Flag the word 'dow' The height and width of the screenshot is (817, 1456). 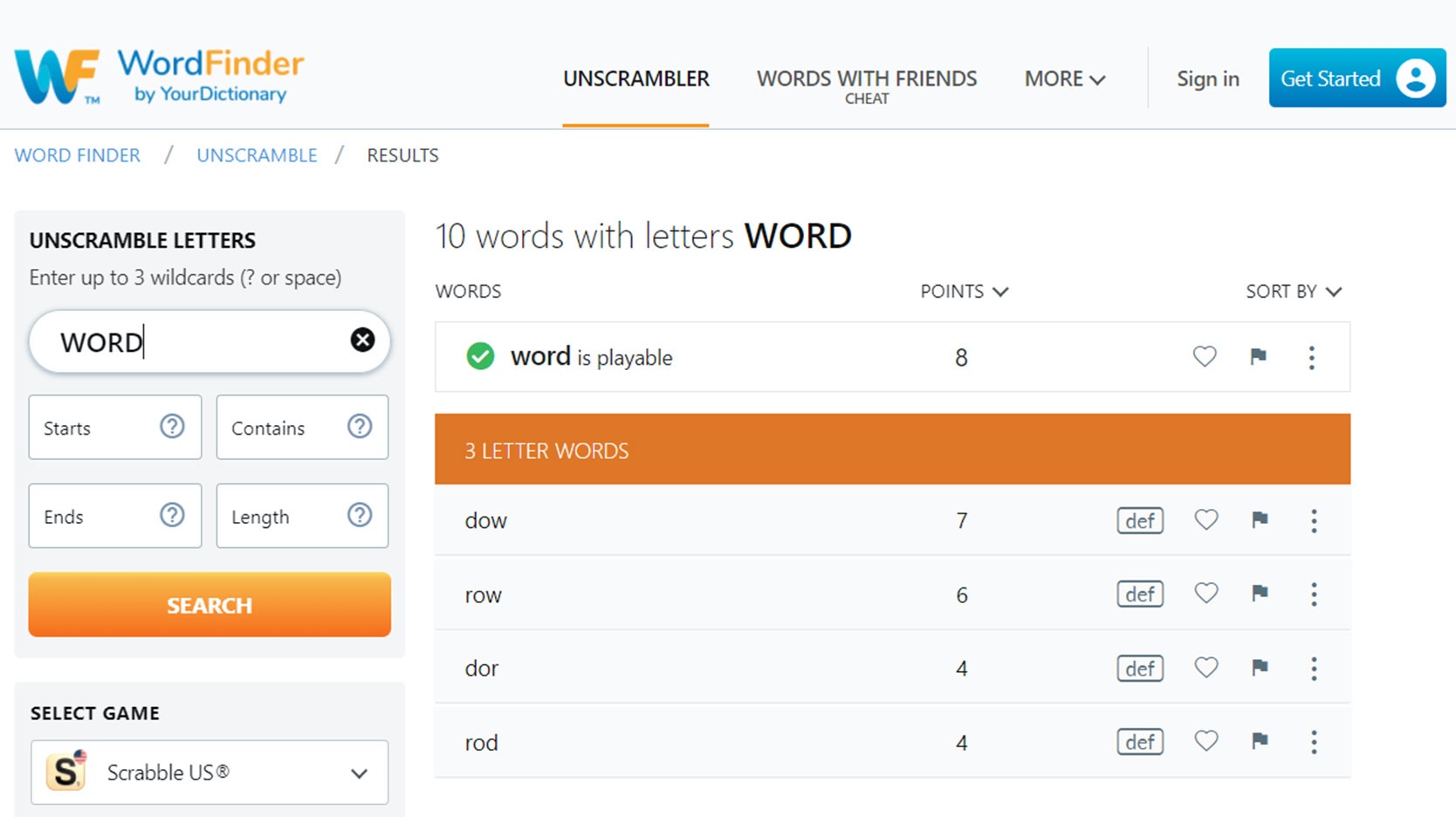(1260, 520)
